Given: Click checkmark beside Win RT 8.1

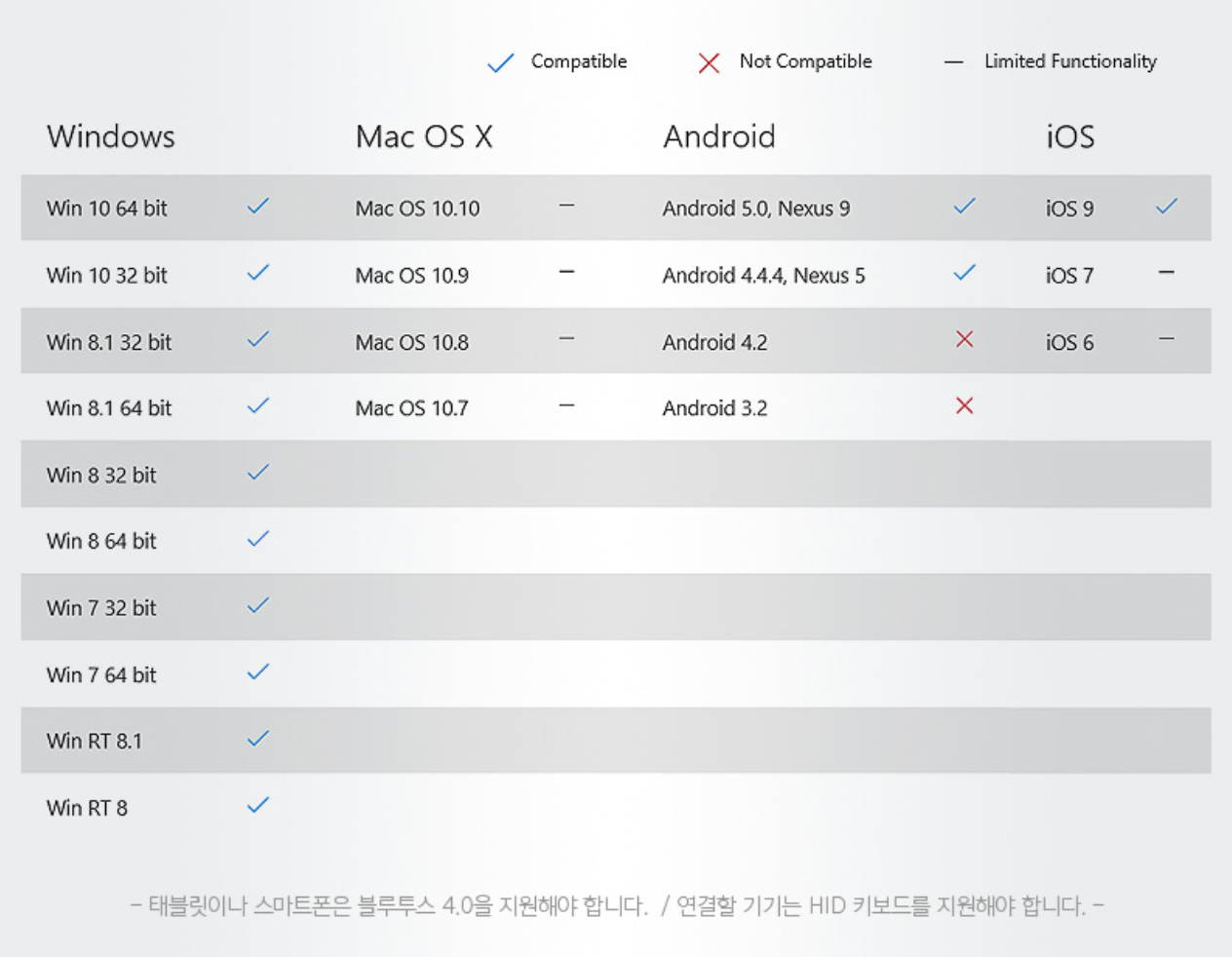Looking at the screenshot, I should [258, 739].
